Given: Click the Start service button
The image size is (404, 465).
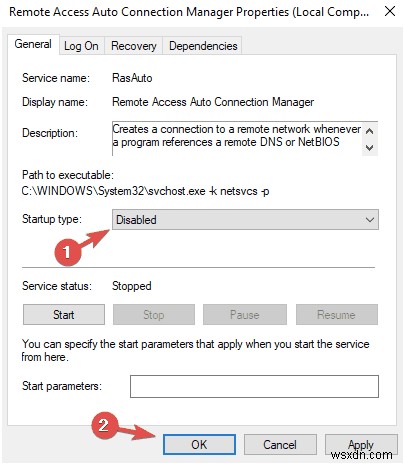Looking at the screenshot, I should tap(64, 315).
